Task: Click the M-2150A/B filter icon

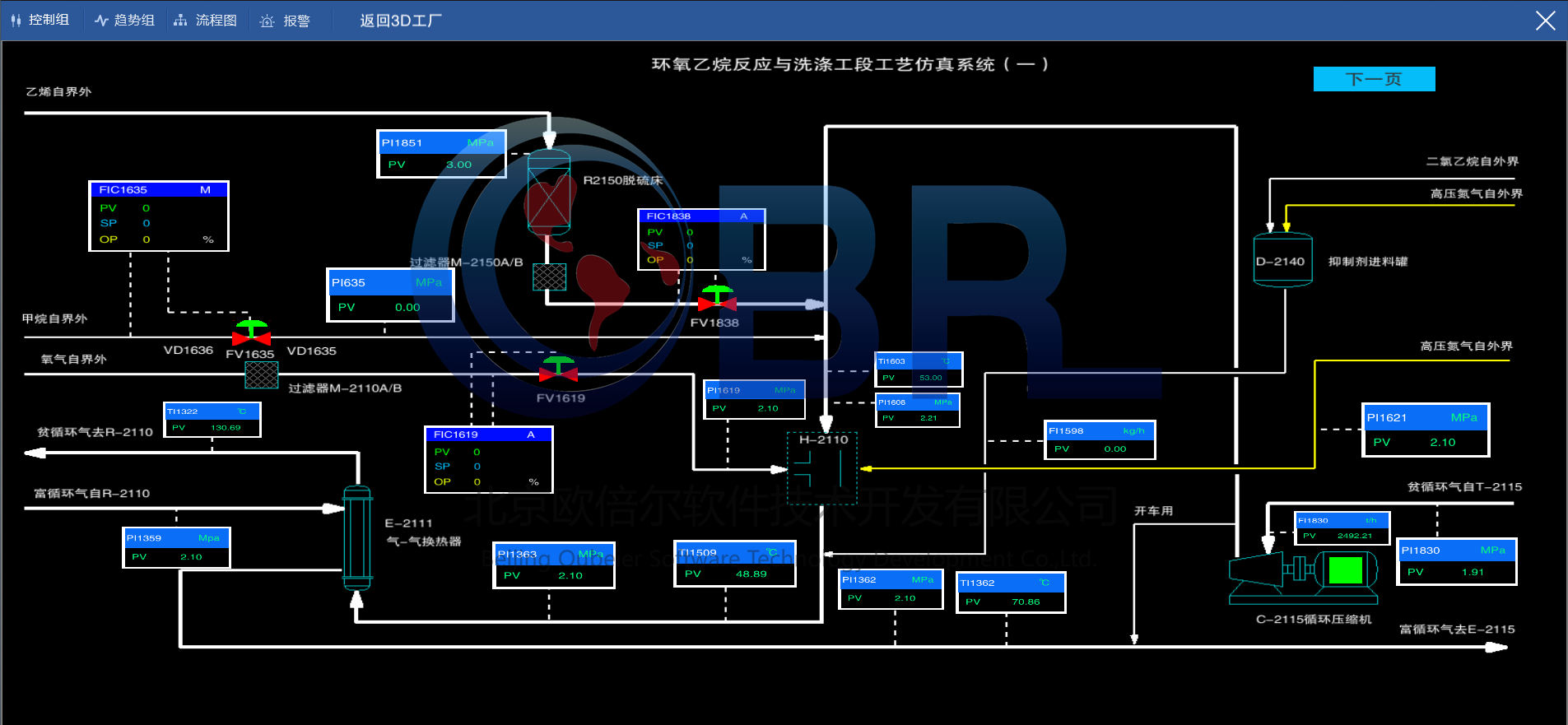Action: pos(549,277)
